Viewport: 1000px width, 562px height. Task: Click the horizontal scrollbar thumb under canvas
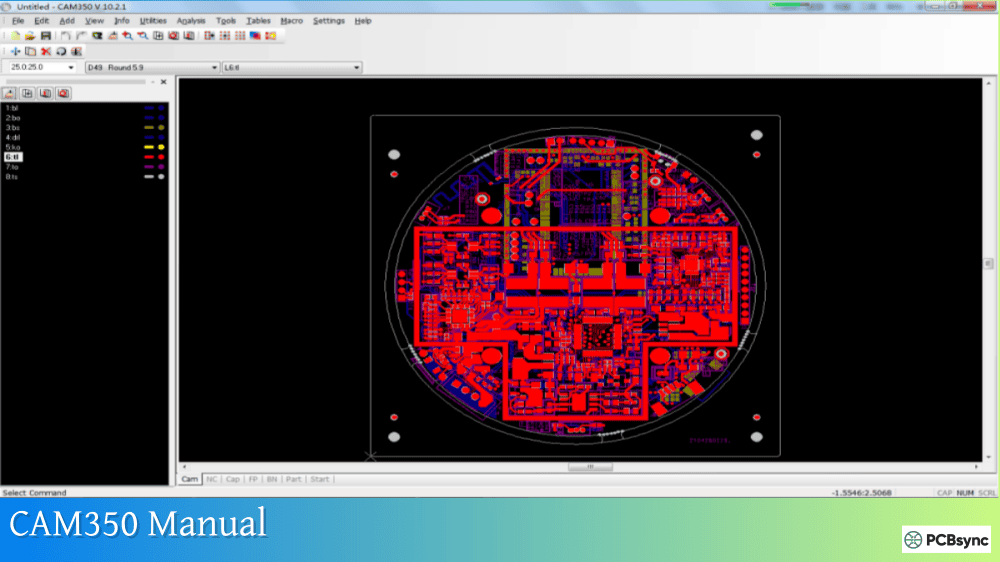pos(590,466)
